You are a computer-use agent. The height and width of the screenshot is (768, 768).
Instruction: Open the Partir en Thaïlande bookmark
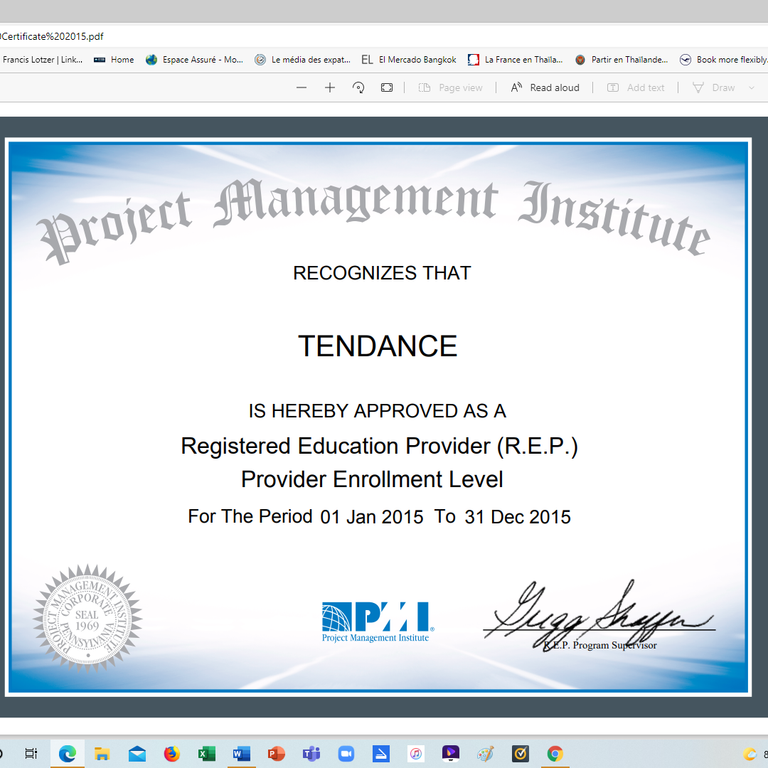[x=622, y=60]
